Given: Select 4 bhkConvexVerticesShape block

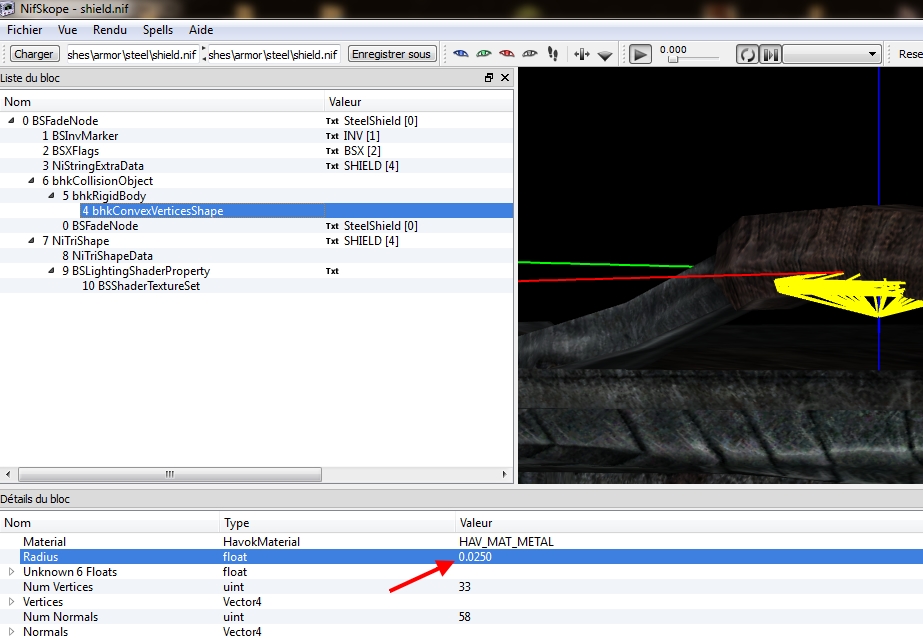Looking at the screenshot, I should coord(153,211).
